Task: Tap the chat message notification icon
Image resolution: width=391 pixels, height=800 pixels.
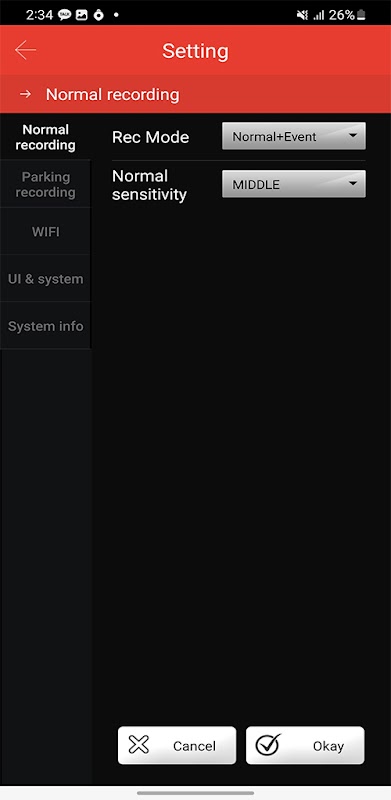Action: [x=64, y=15]
